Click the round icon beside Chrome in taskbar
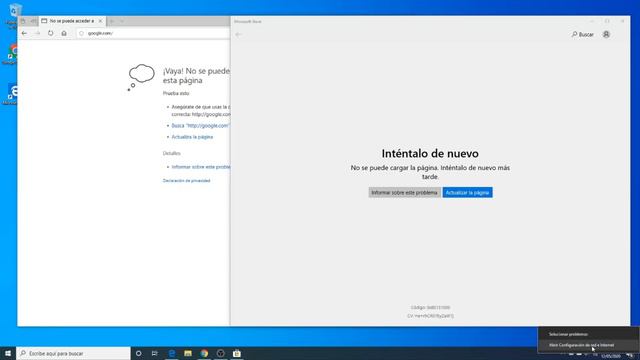The image size is (640, 360). tap(220, 353)
